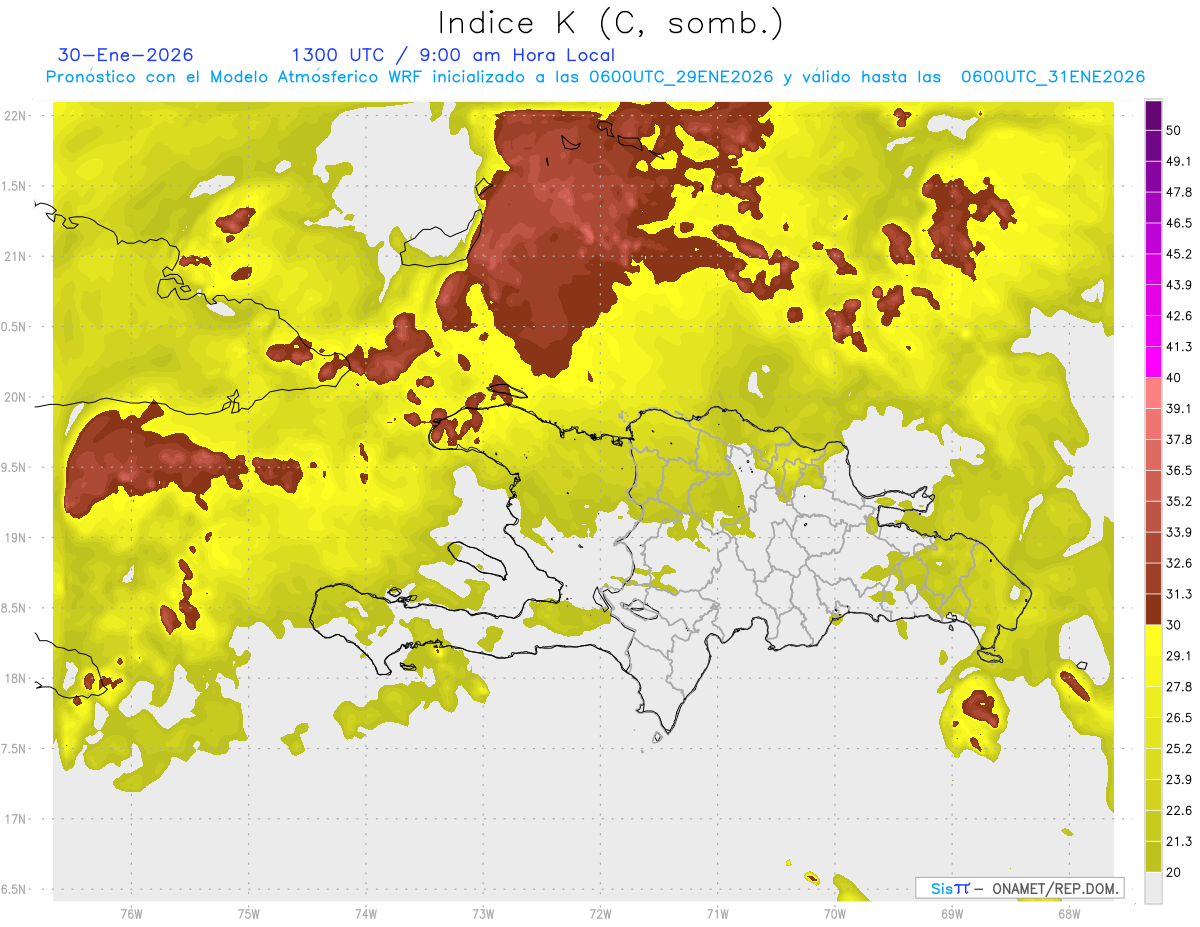Pick the dark brown swatch between 30 and 31.3

[1153, 610]
